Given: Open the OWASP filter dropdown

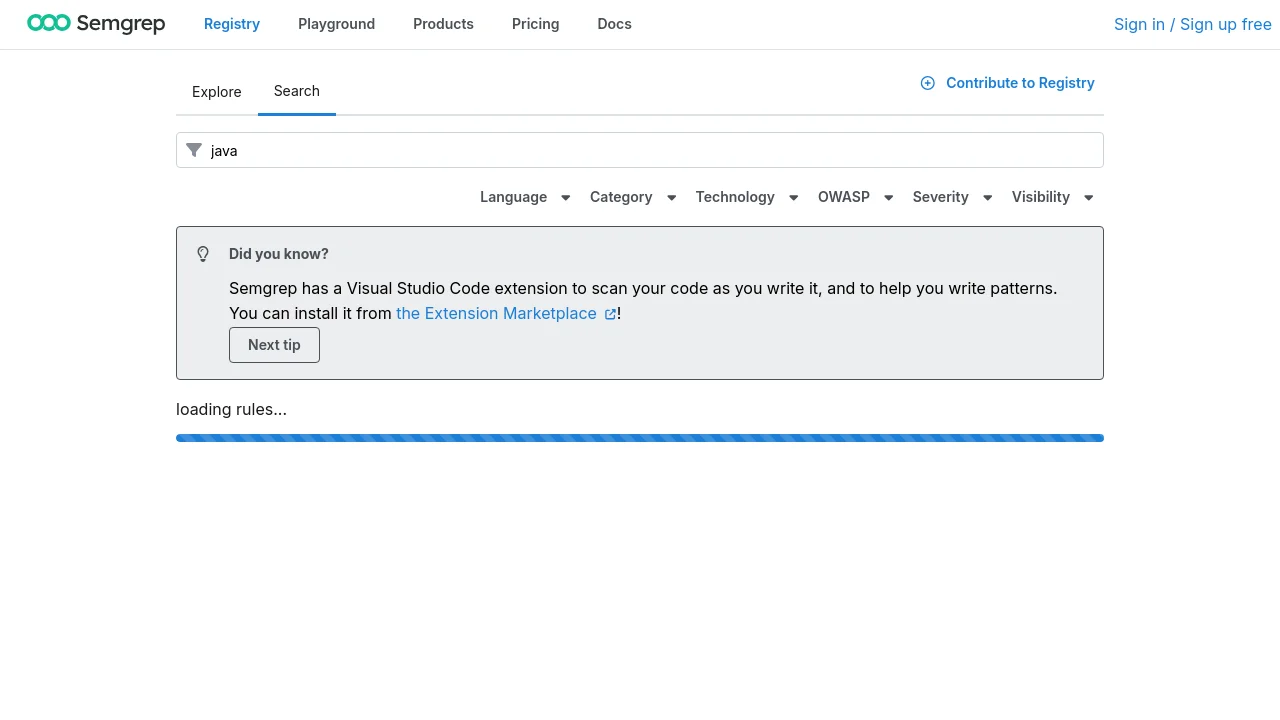Looking at the screenshot, I should 855,197.
